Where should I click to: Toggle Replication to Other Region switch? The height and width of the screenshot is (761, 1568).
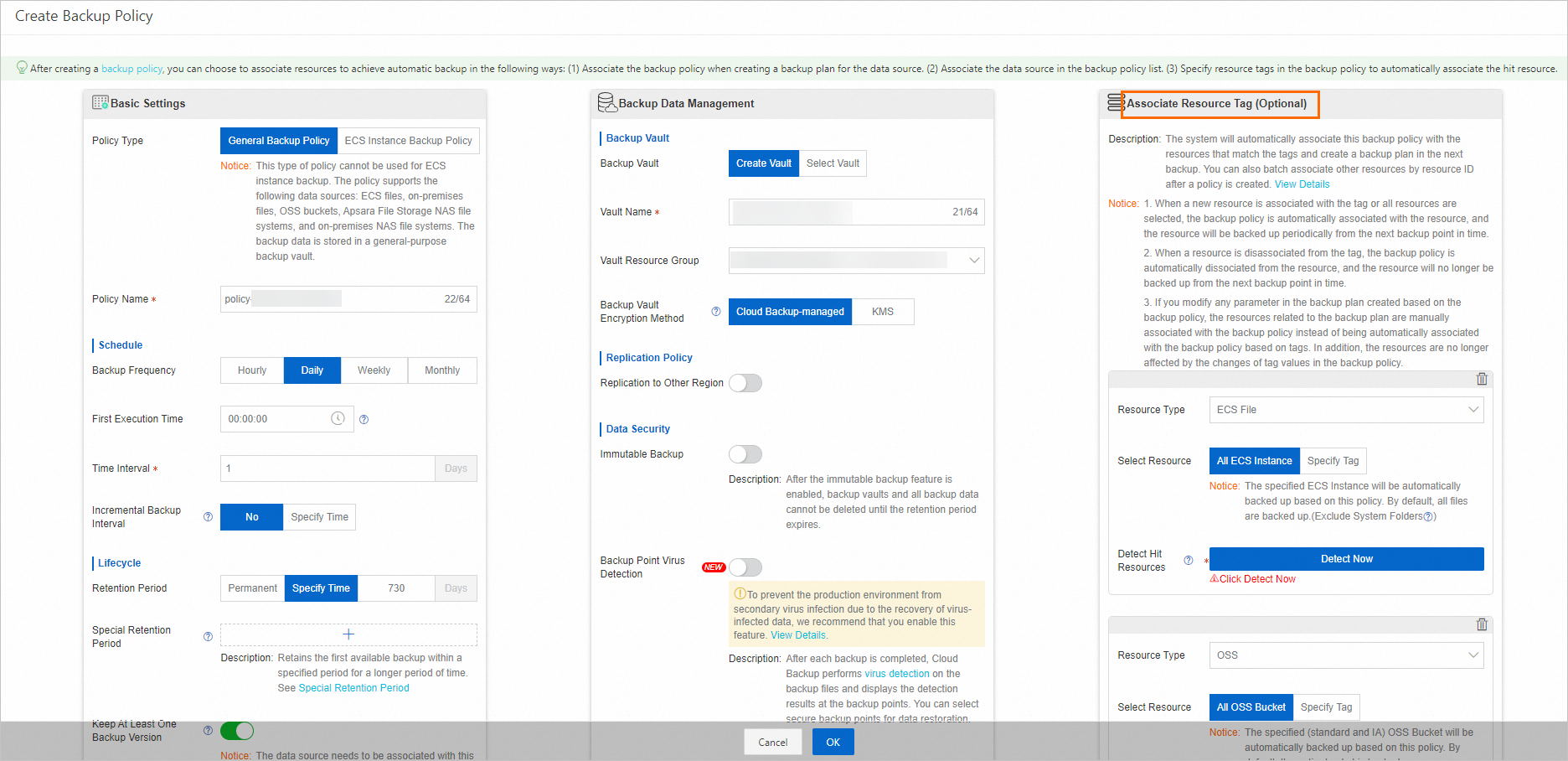click(x=745, y=383)
